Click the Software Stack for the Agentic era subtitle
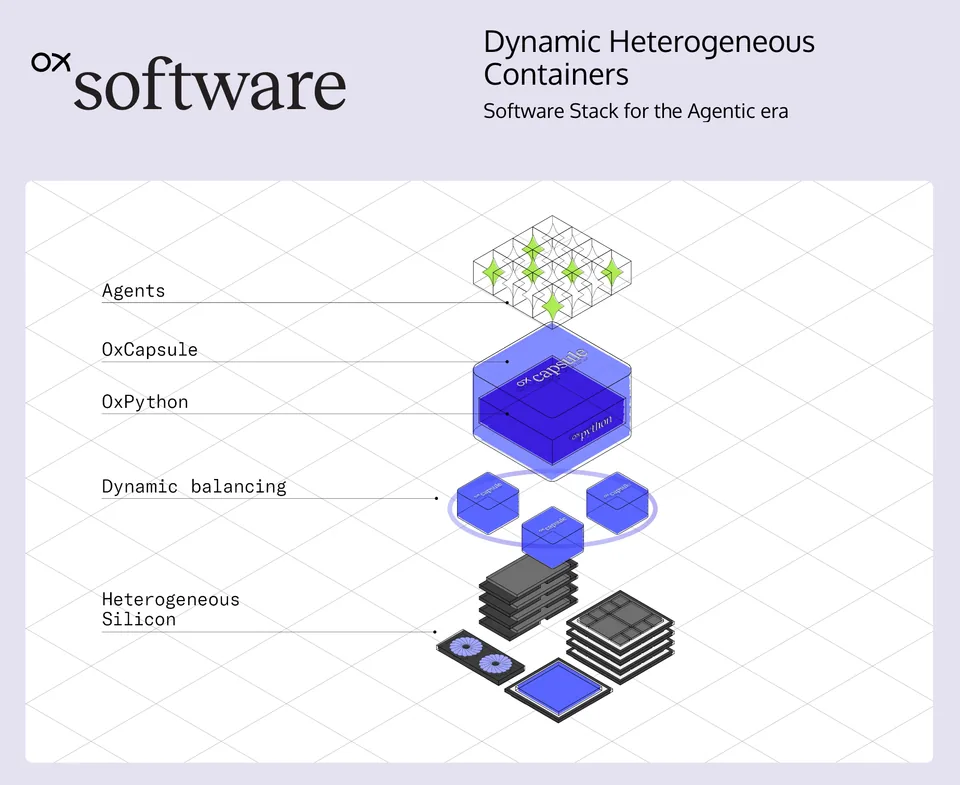960x785 pixels. pyautogui.click(x=636, y=111)
